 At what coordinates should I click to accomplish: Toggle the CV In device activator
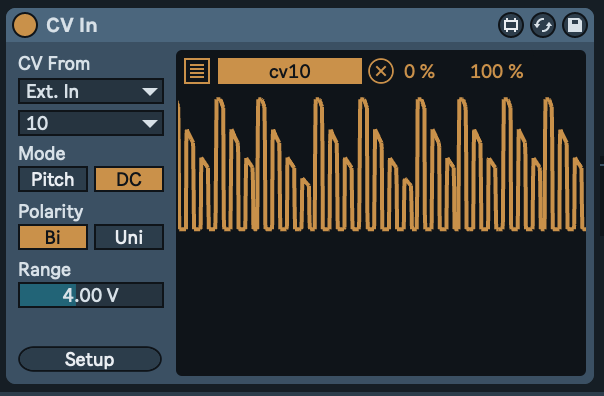(25, 25)
